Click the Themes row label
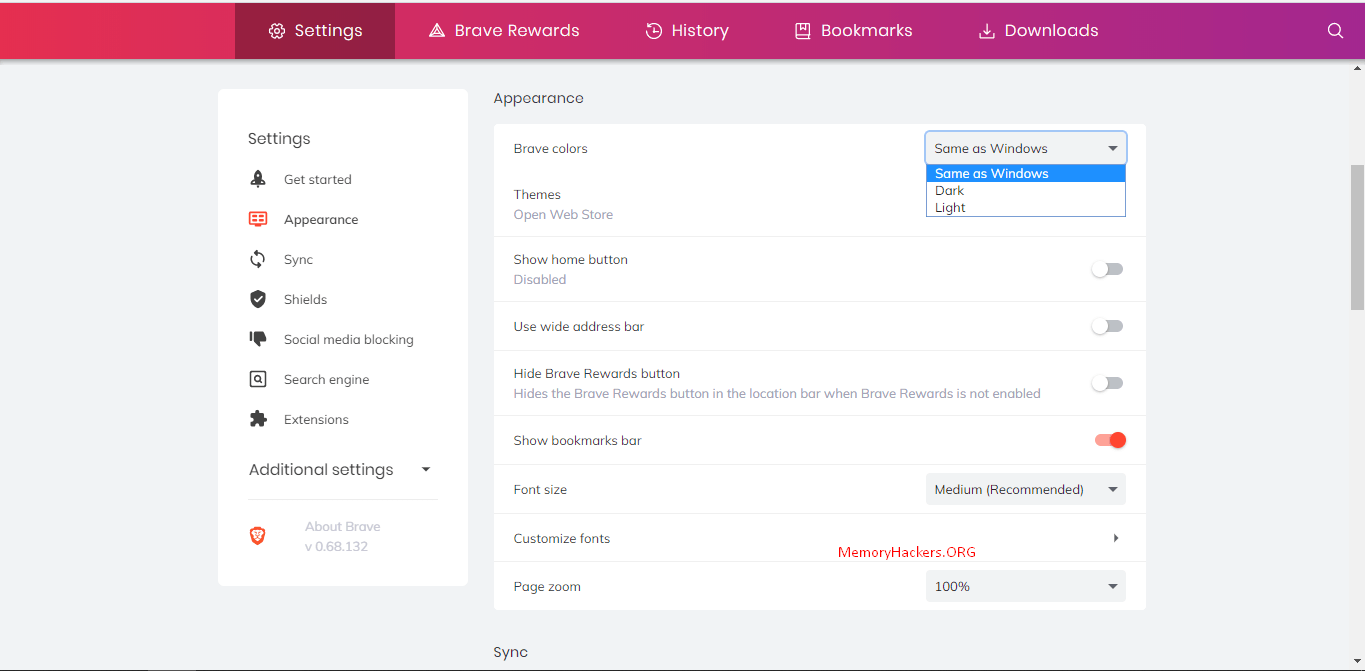The height and width of the screenshot is (671, 1365). coord(537,195)
